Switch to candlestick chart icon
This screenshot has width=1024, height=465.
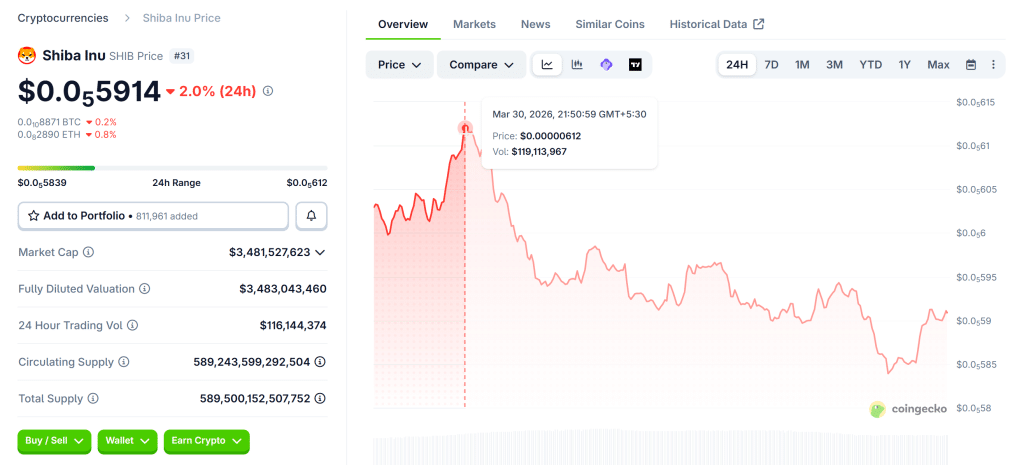[577, 65]
